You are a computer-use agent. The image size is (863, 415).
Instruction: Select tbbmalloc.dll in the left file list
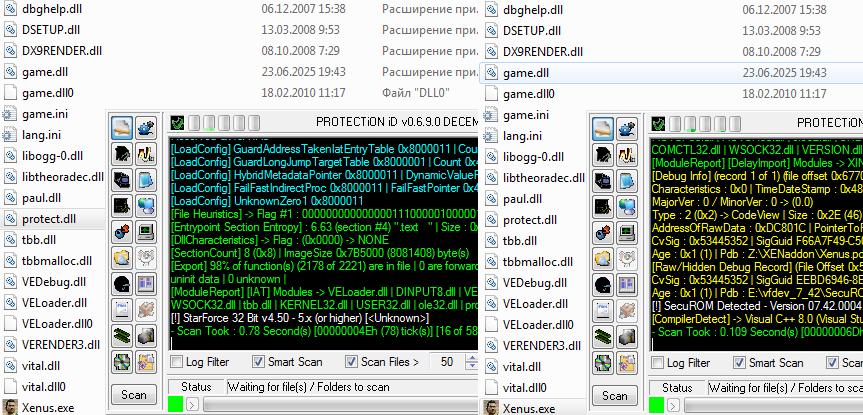click(x=57, y=261)
